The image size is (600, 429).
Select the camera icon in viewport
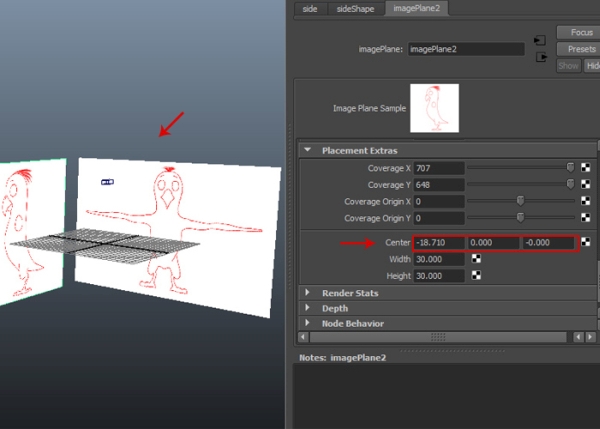click(107, 182)
